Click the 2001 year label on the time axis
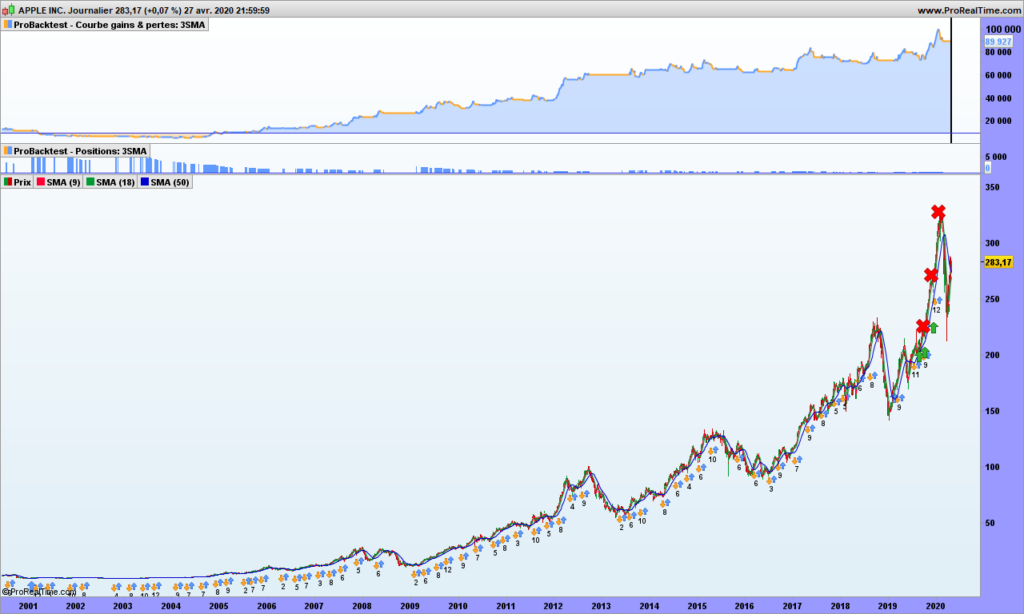 click(x=28, y=606)
